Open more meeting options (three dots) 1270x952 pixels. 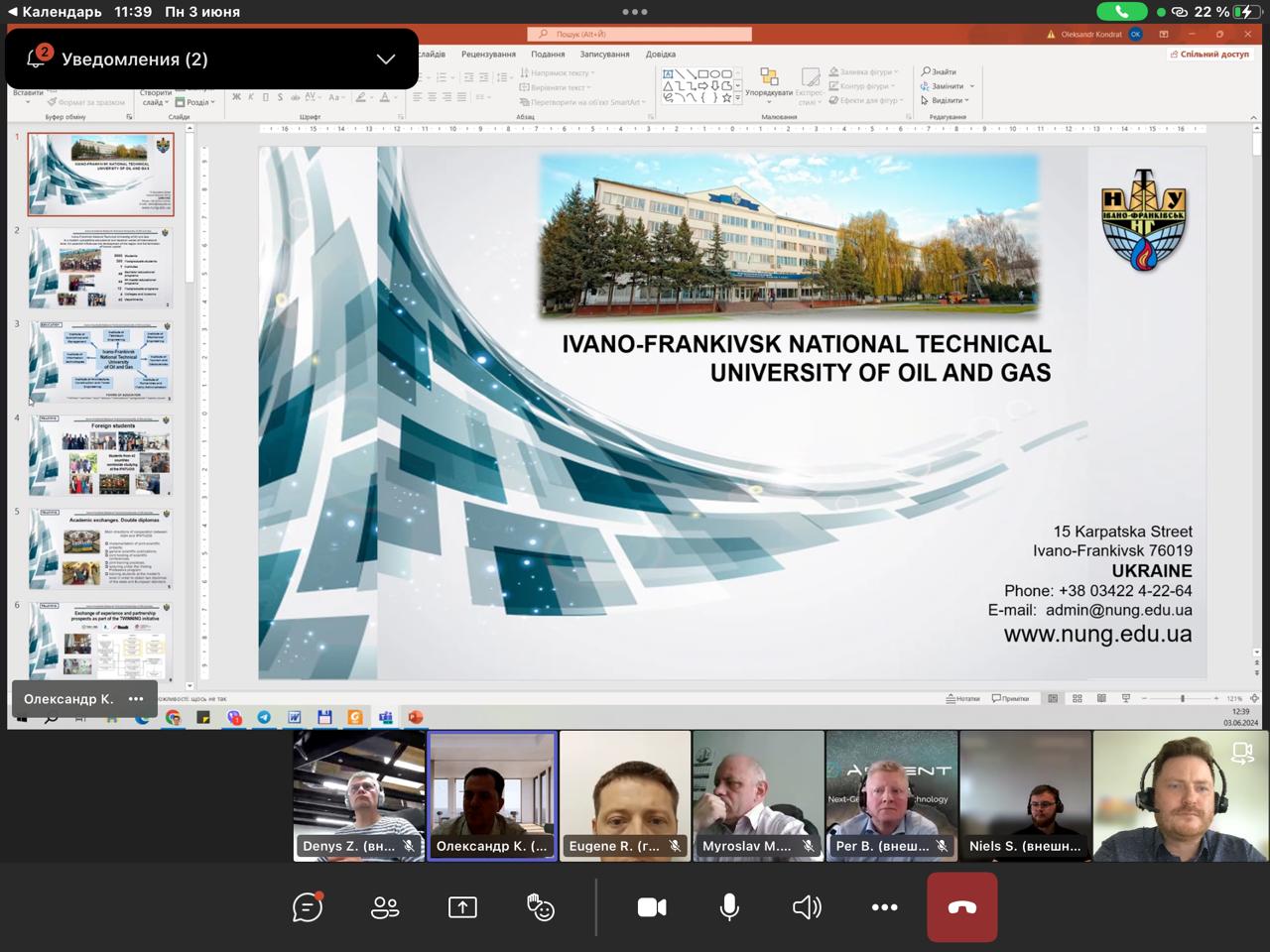click(x=884, y=906)
